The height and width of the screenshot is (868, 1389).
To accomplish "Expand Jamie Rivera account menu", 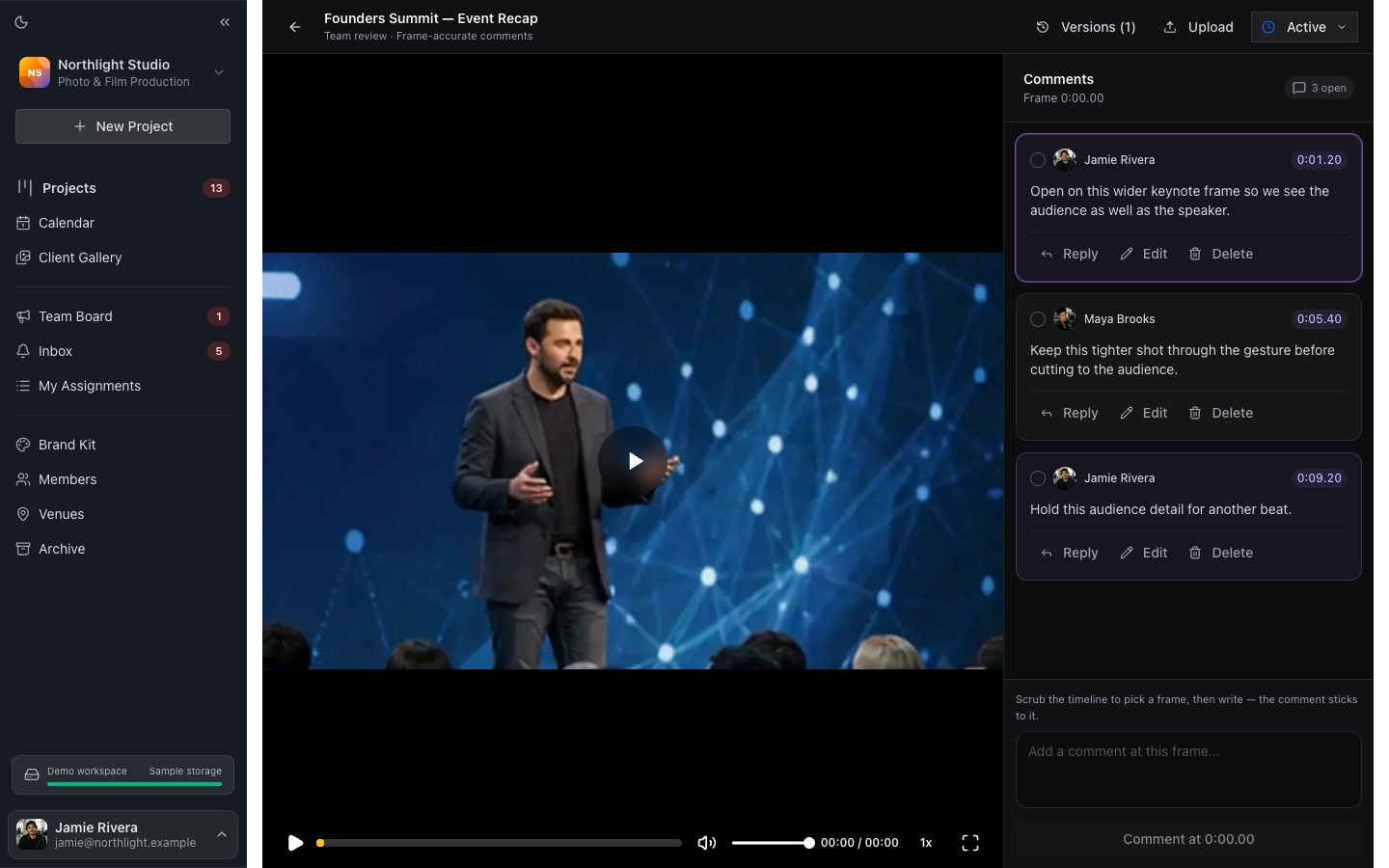I will click(x=123, y=834).
